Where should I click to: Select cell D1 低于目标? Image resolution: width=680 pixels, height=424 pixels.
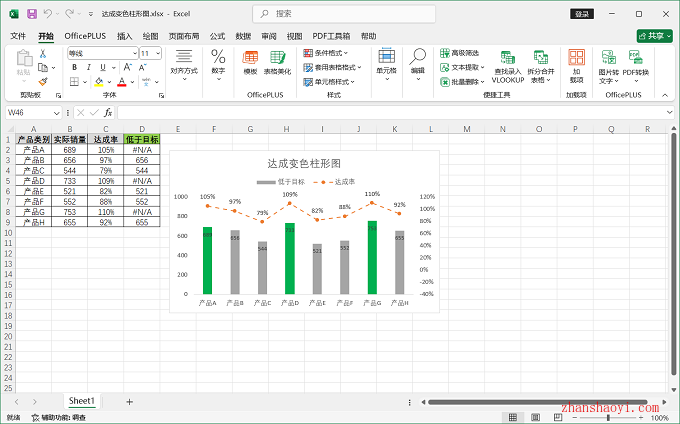click(142, 140)
